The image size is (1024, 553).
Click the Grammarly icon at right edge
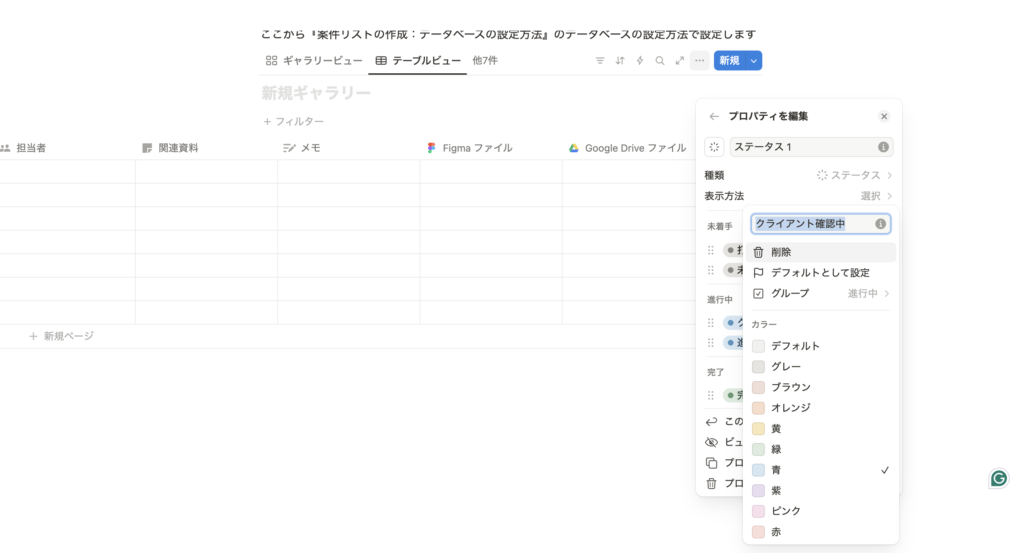click(x=998, y=478)
